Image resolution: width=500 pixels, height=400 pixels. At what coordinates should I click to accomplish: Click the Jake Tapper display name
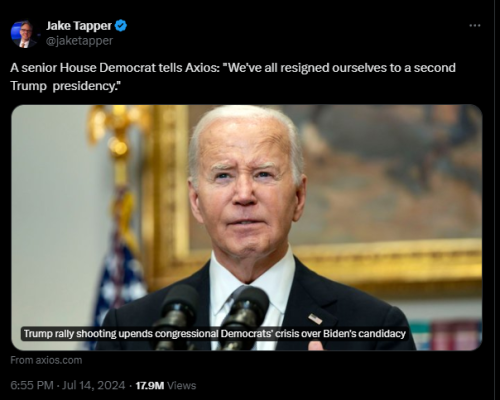79,26
